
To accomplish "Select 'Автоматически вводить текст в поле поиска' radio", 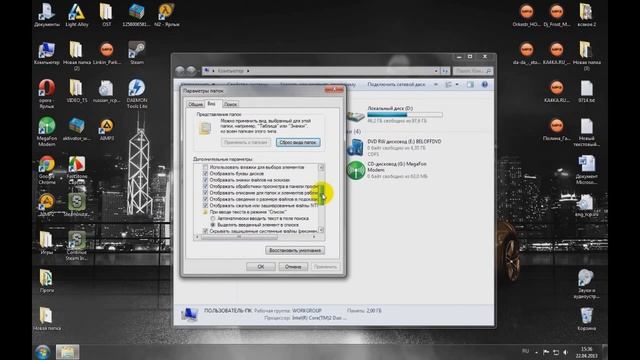I will 213,218.
